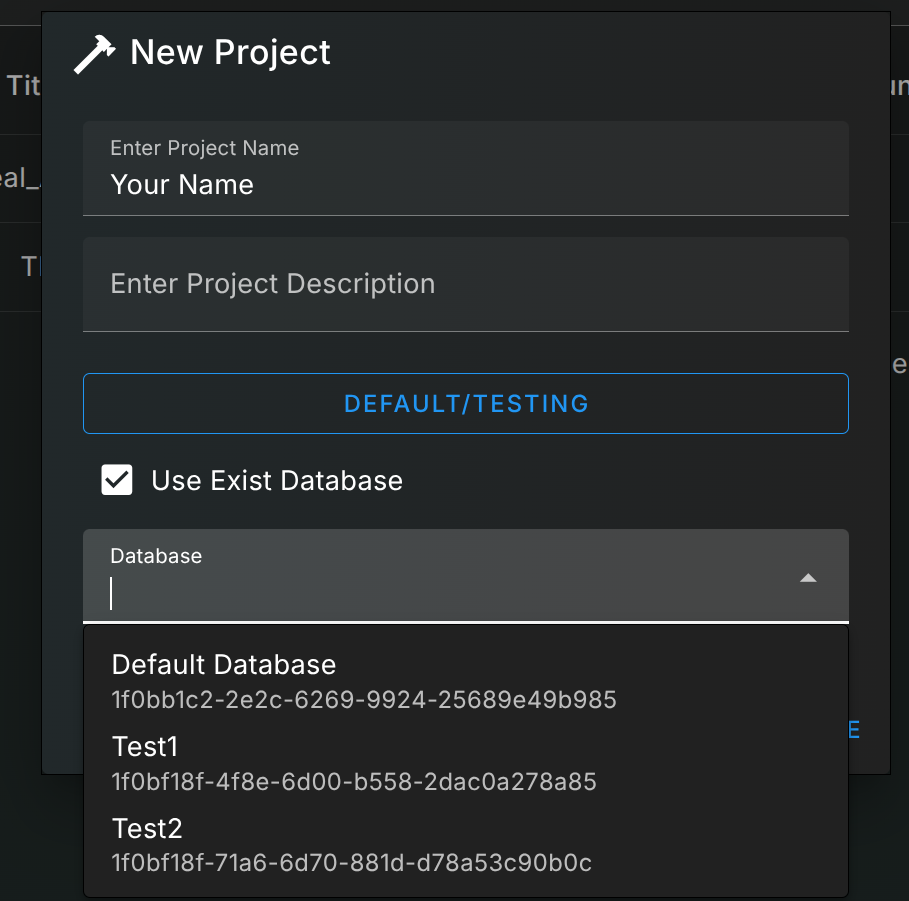Click the hammer icon beside New Project
This screenshot has width=909, height=901.
[x=96, y=53]
